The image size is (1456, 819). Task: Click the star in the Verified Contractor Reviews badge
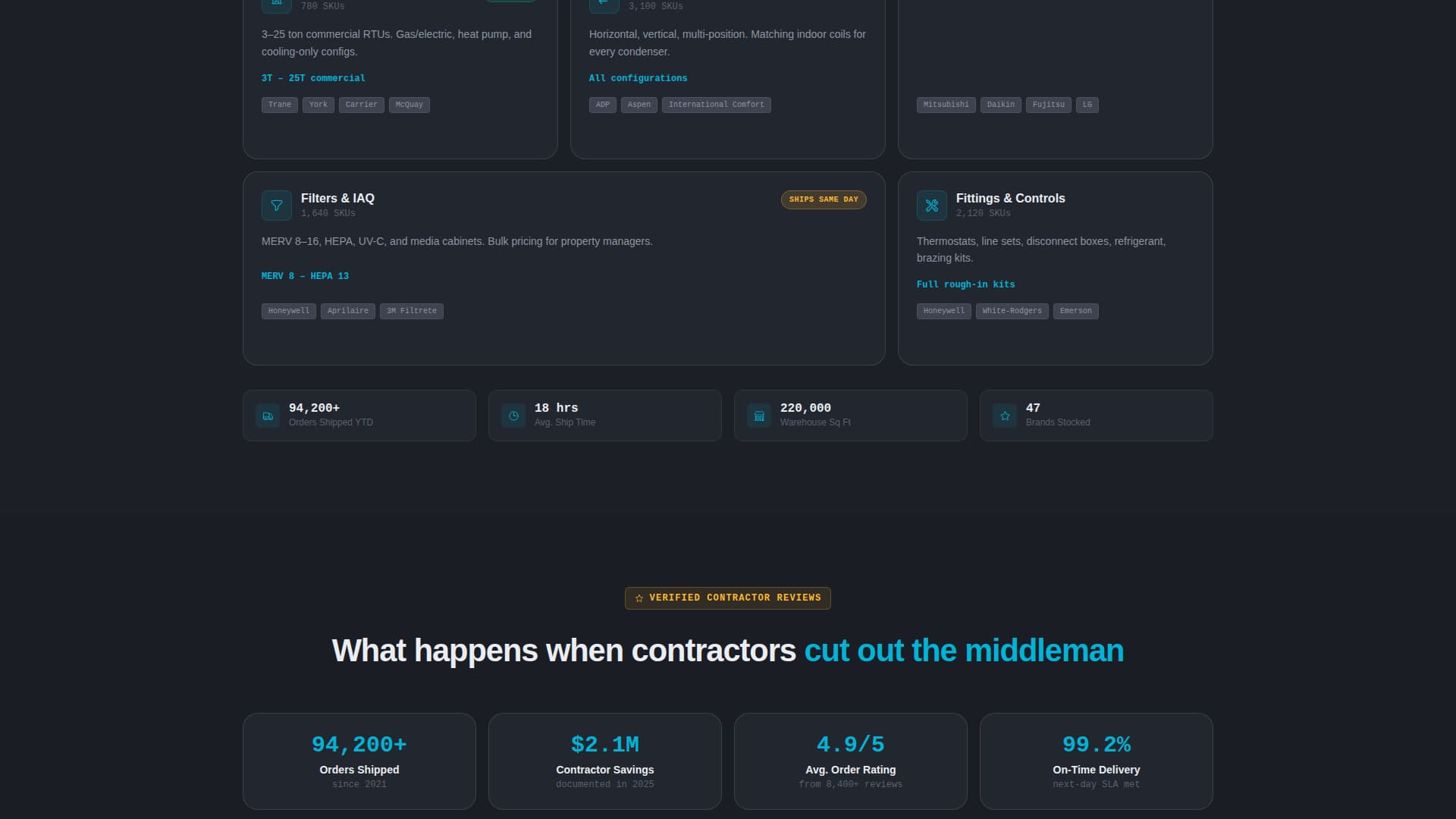639,598
